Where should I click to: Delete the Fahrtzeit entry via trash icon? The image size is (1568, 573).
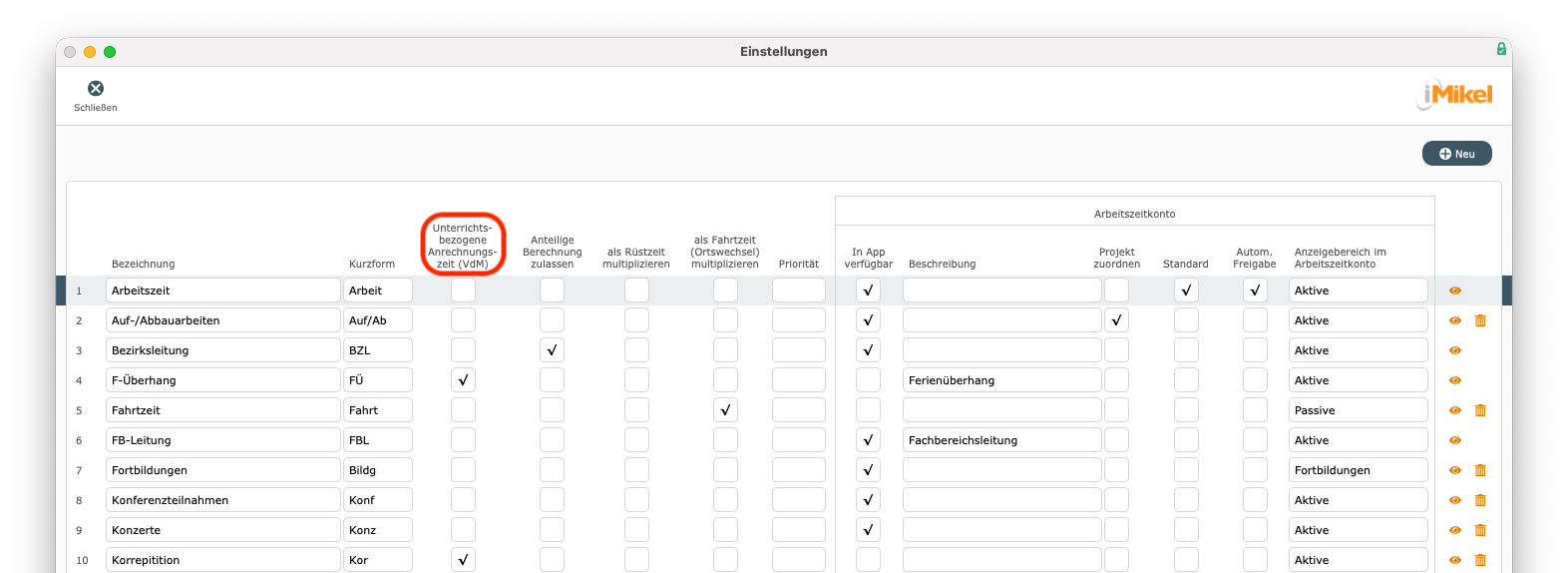click(1480, 410)
